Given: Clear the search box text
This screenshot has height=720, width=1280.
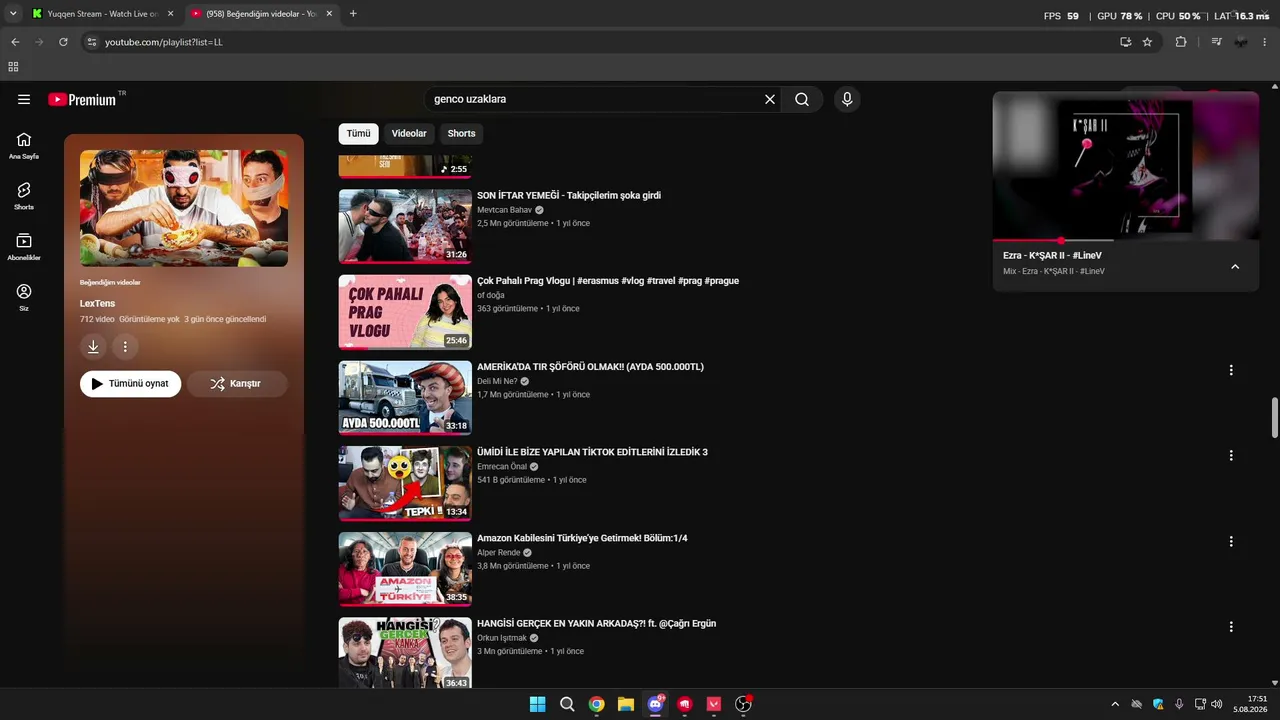Looking at the screenshot, I should [x=770, y=99].
